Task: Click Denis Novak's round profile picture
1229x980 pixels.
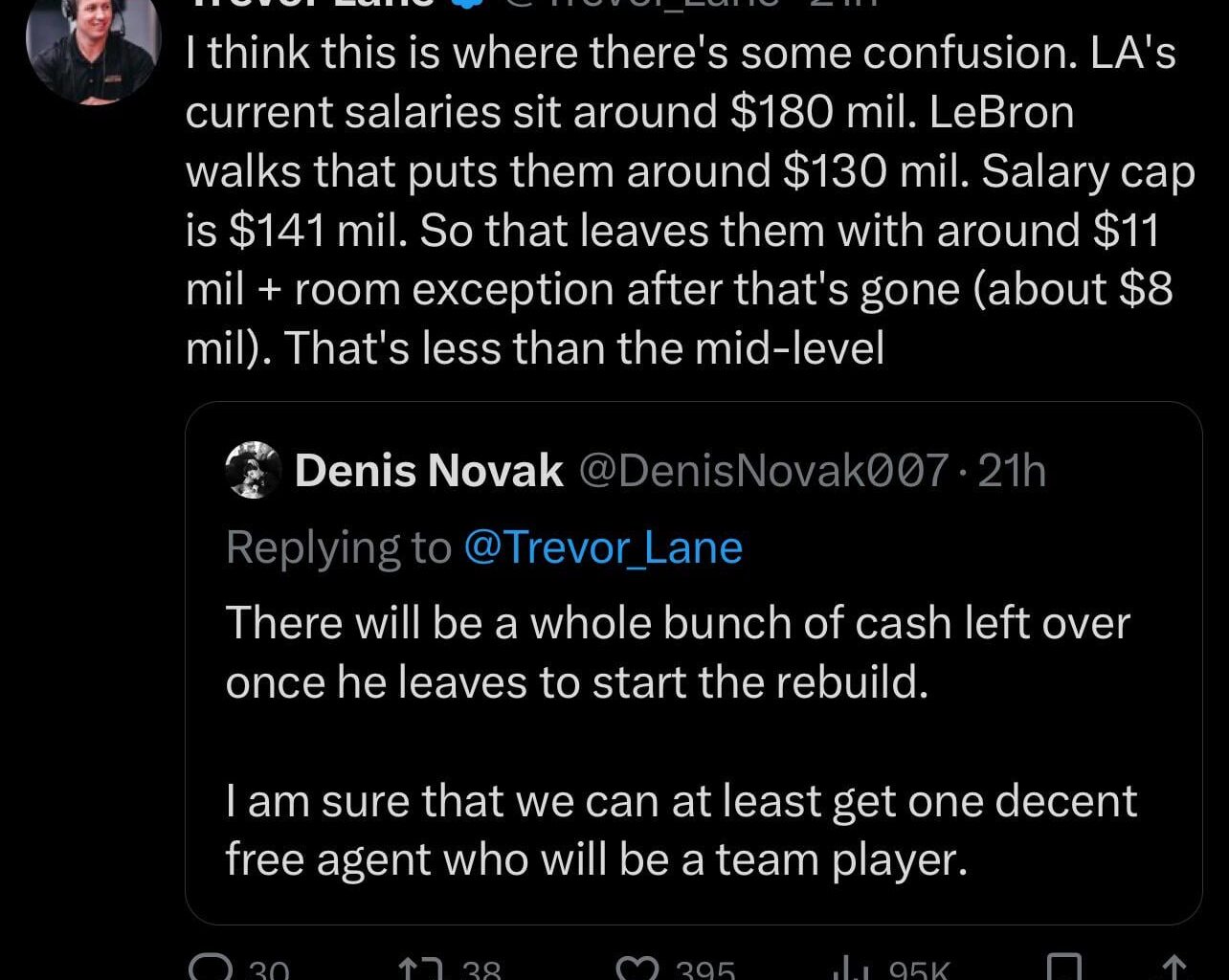Action: pos(252,470)
